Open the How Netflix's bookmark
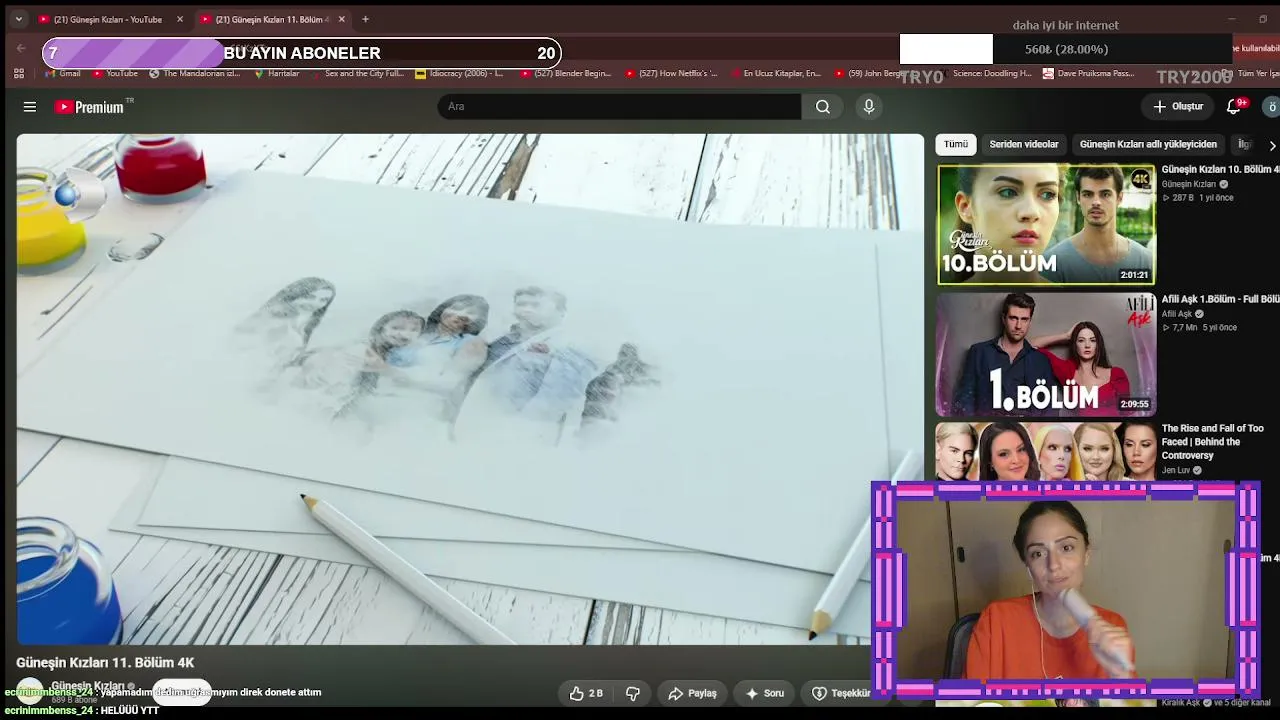 coord(671,73)
